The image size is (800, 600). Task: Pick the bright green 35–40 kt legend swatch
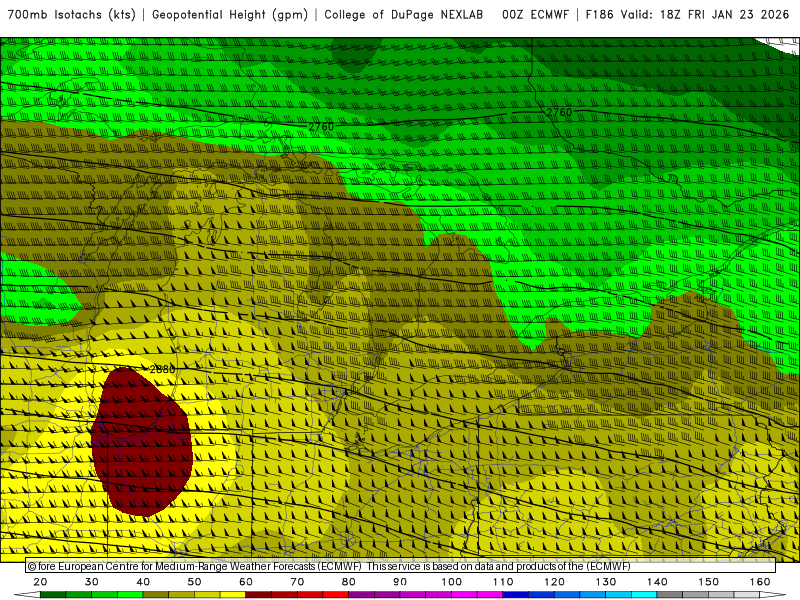(130, 595)
